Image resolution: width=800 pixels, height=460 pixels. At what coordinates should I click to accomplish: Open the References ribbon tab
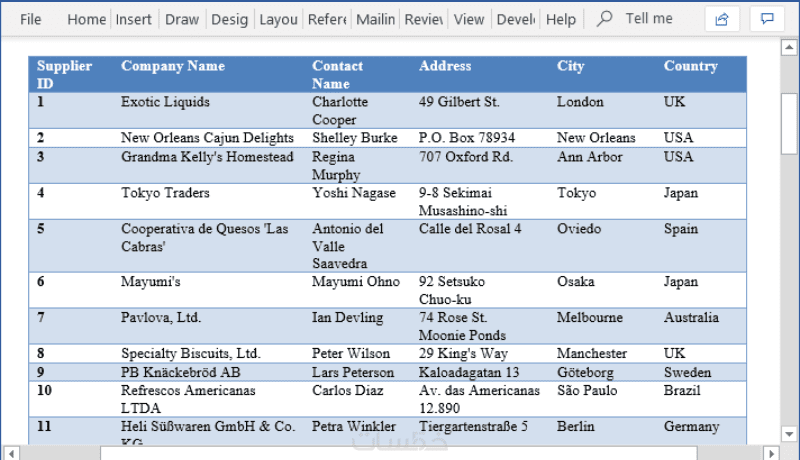327,19
